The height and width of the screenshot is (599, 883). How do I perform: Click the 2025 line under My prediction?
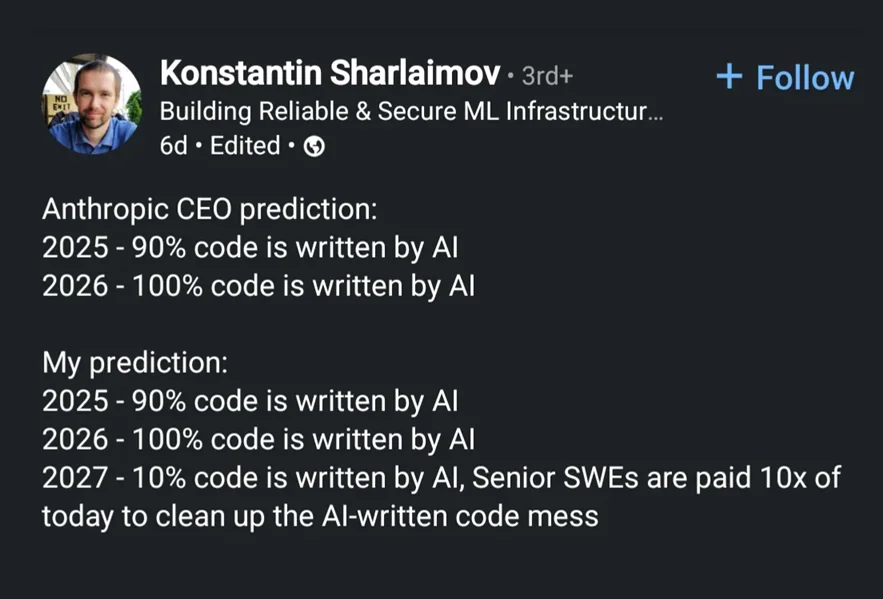[x=250, y=401]
